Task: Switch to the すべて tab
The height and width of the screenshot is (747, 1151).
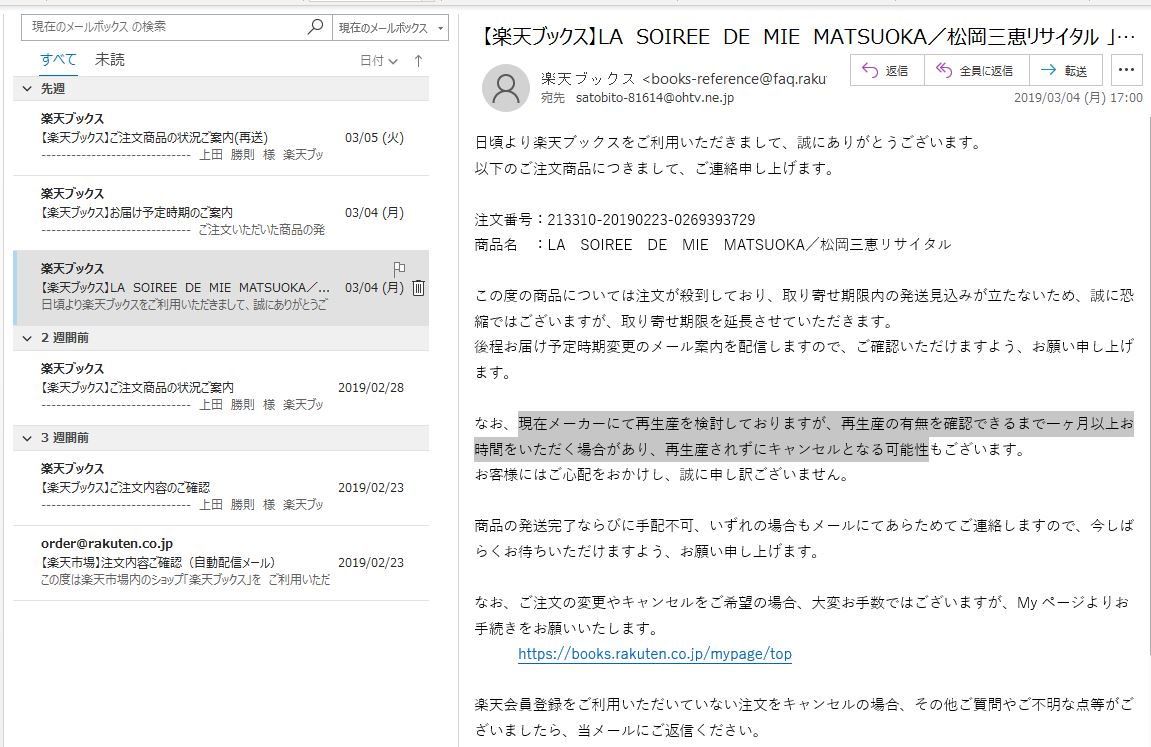Action: (x=58, y=59)
